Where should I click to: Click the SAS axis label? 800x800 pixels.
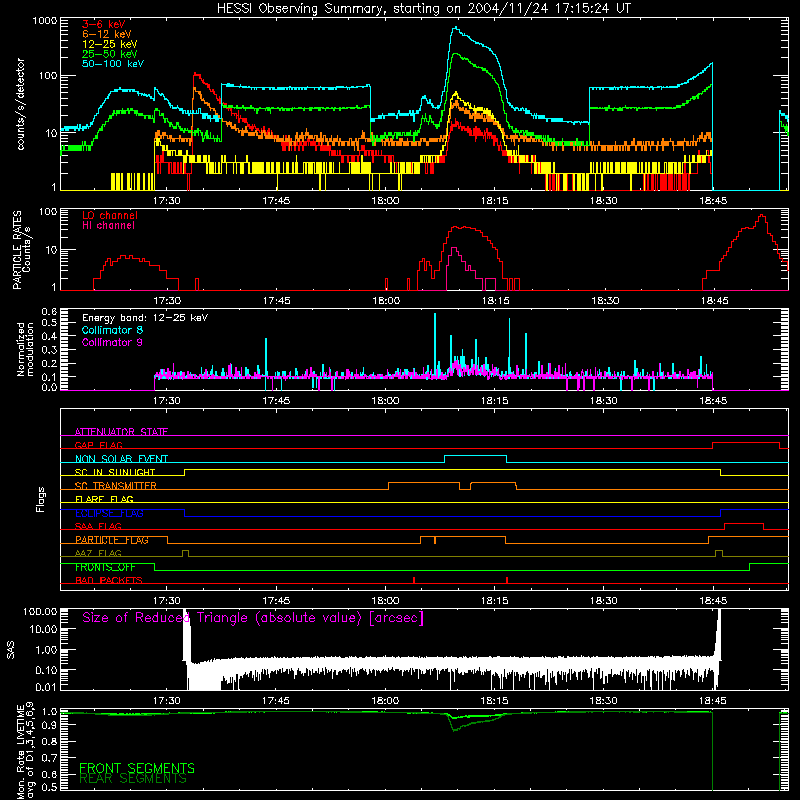(x=10, y=650)
